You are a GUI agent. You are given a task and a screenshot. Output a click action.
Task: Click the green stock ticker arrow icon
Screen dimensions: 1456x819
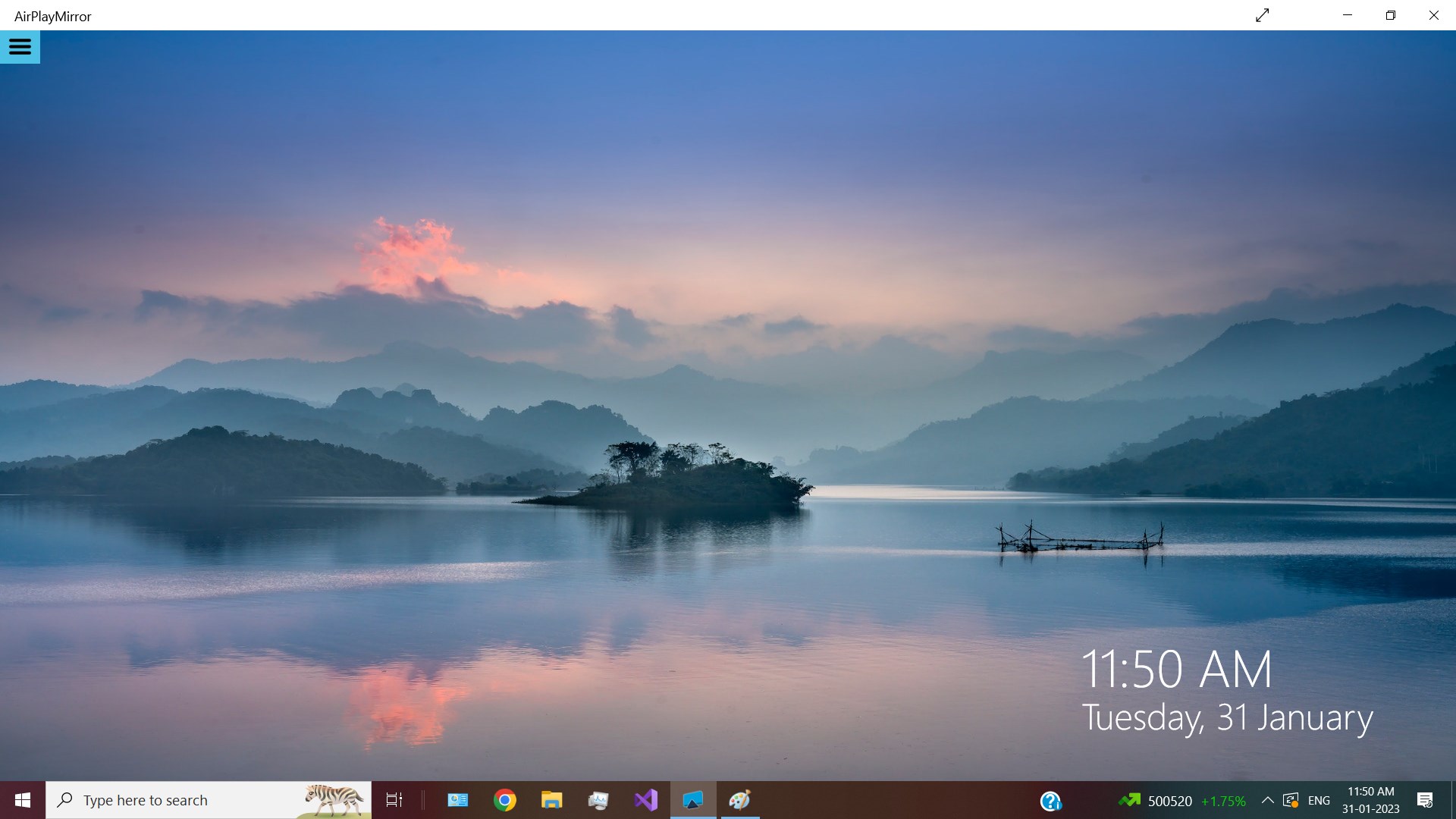[x=1130, y=800]
